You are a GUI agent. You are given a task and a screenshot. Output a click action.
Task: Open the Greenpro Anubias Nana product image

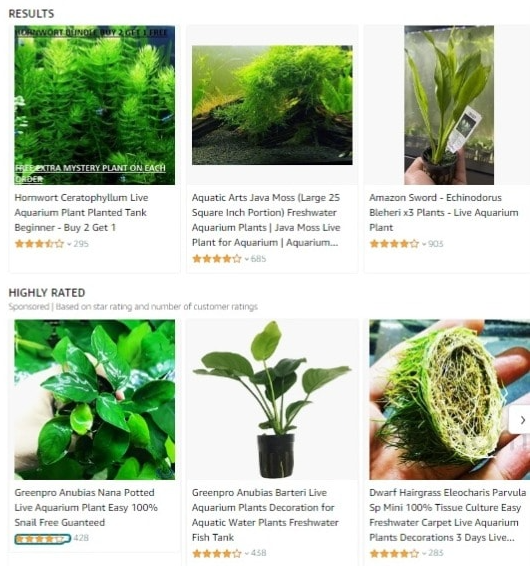coord(95,400)
